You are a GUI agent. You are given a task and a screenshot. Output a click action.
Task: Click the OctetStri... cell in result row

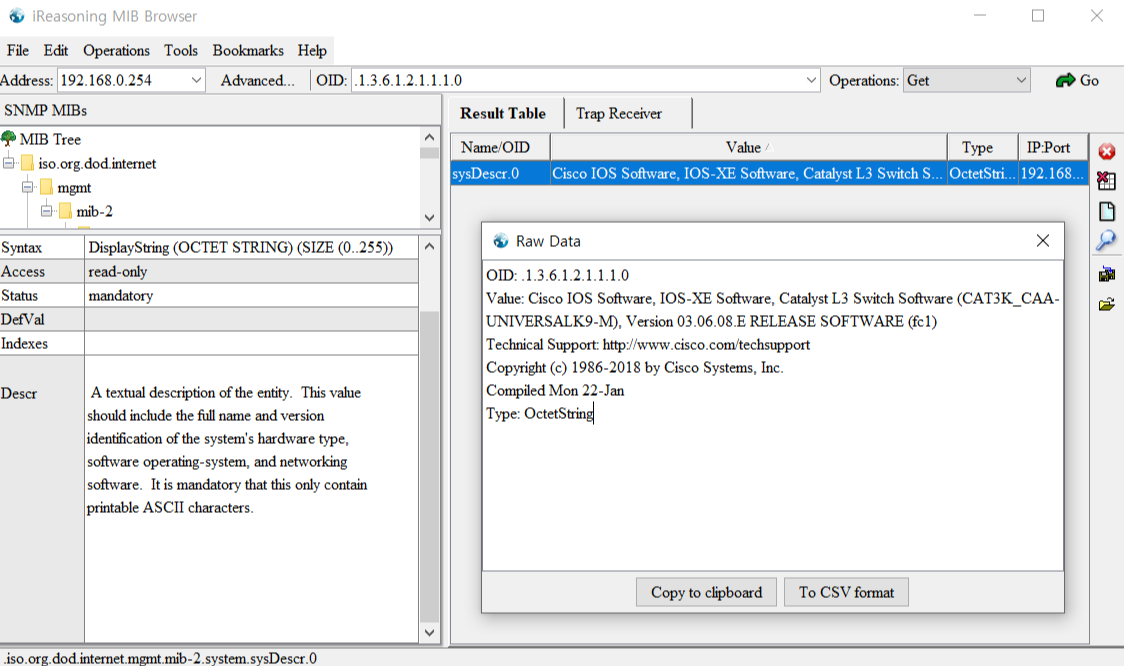pos(982,173)
